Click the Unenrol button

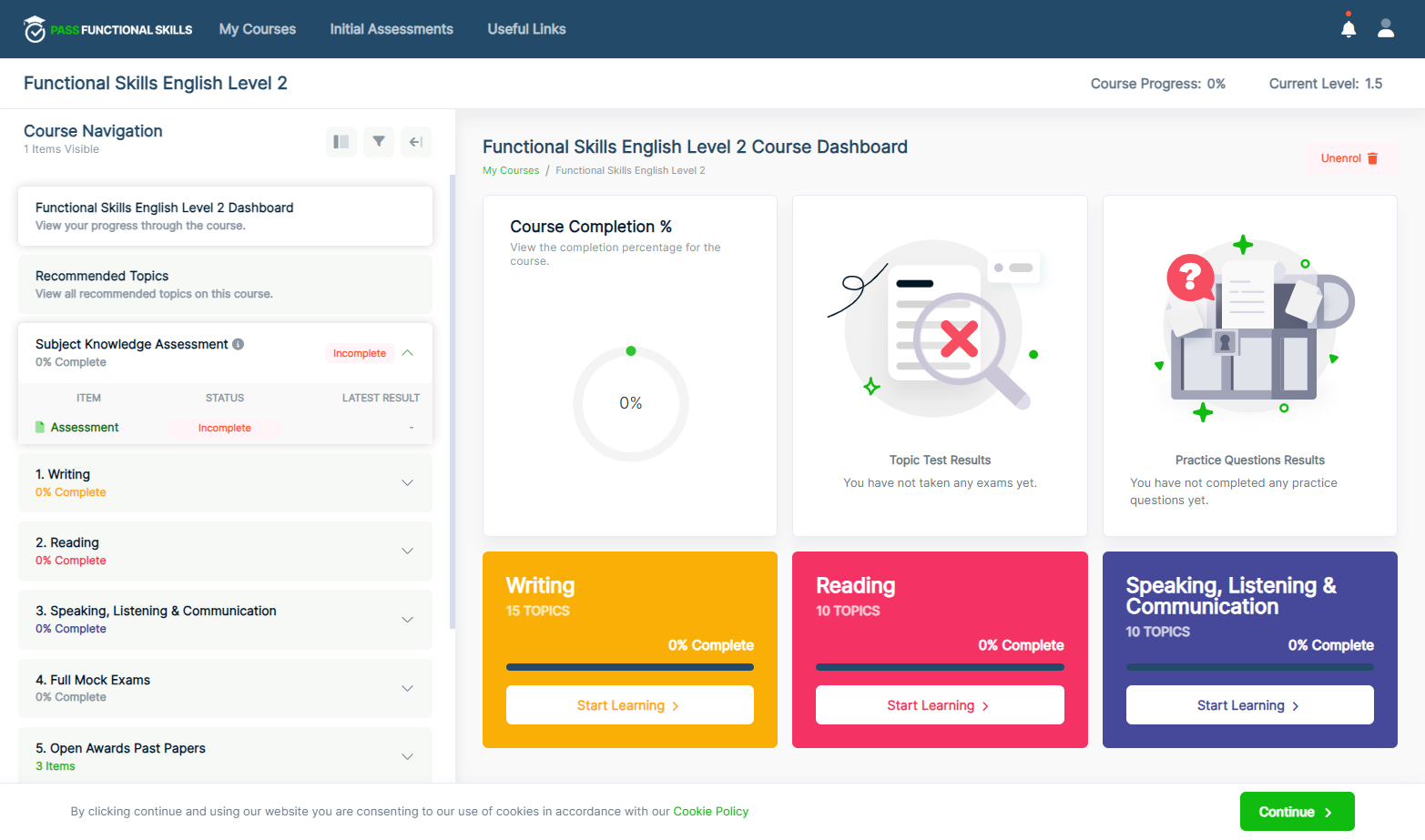point(1350,158)
